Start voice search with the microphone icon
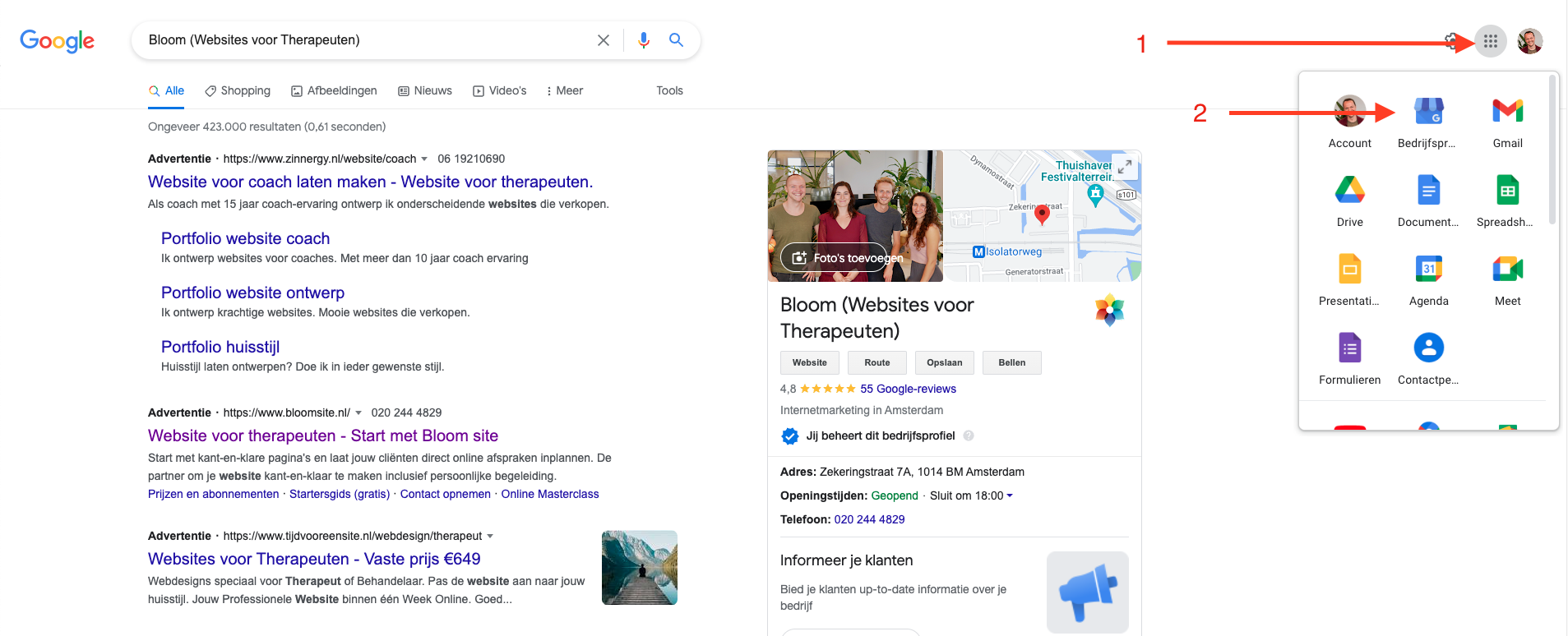This screenshot has width=1568, height=636. click(x=644, y=40)
